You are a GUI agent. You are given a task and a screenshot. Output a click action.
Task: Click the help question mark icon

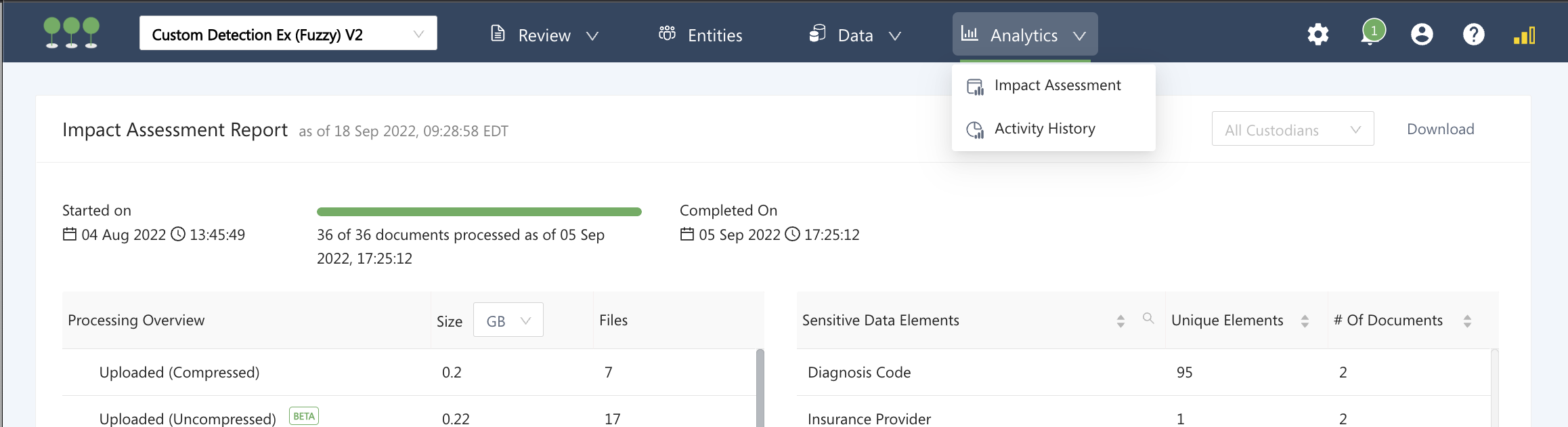tap(1473, 35)
